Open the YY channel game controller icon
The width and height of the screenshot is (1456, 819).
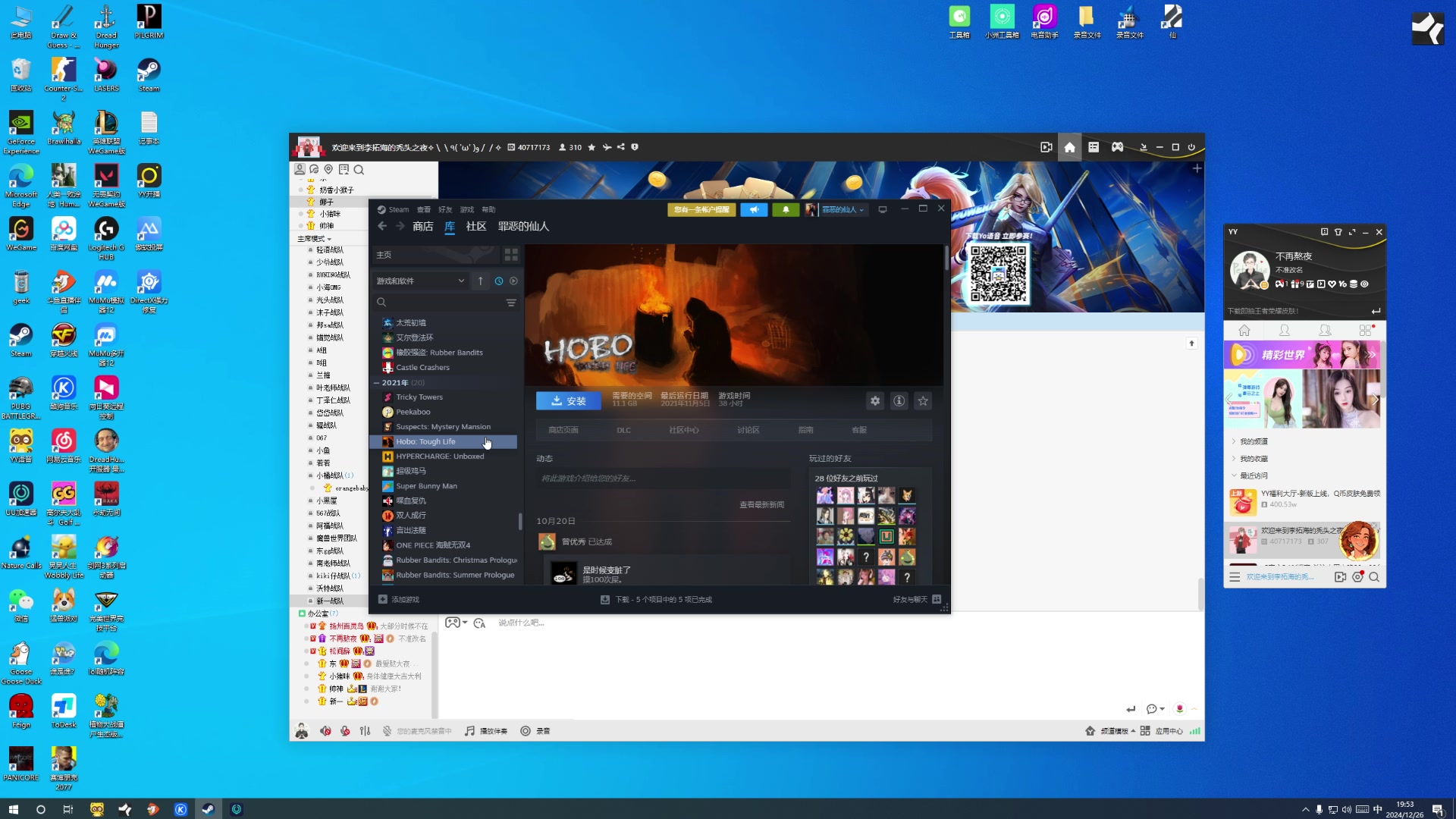coord(1118,148)
